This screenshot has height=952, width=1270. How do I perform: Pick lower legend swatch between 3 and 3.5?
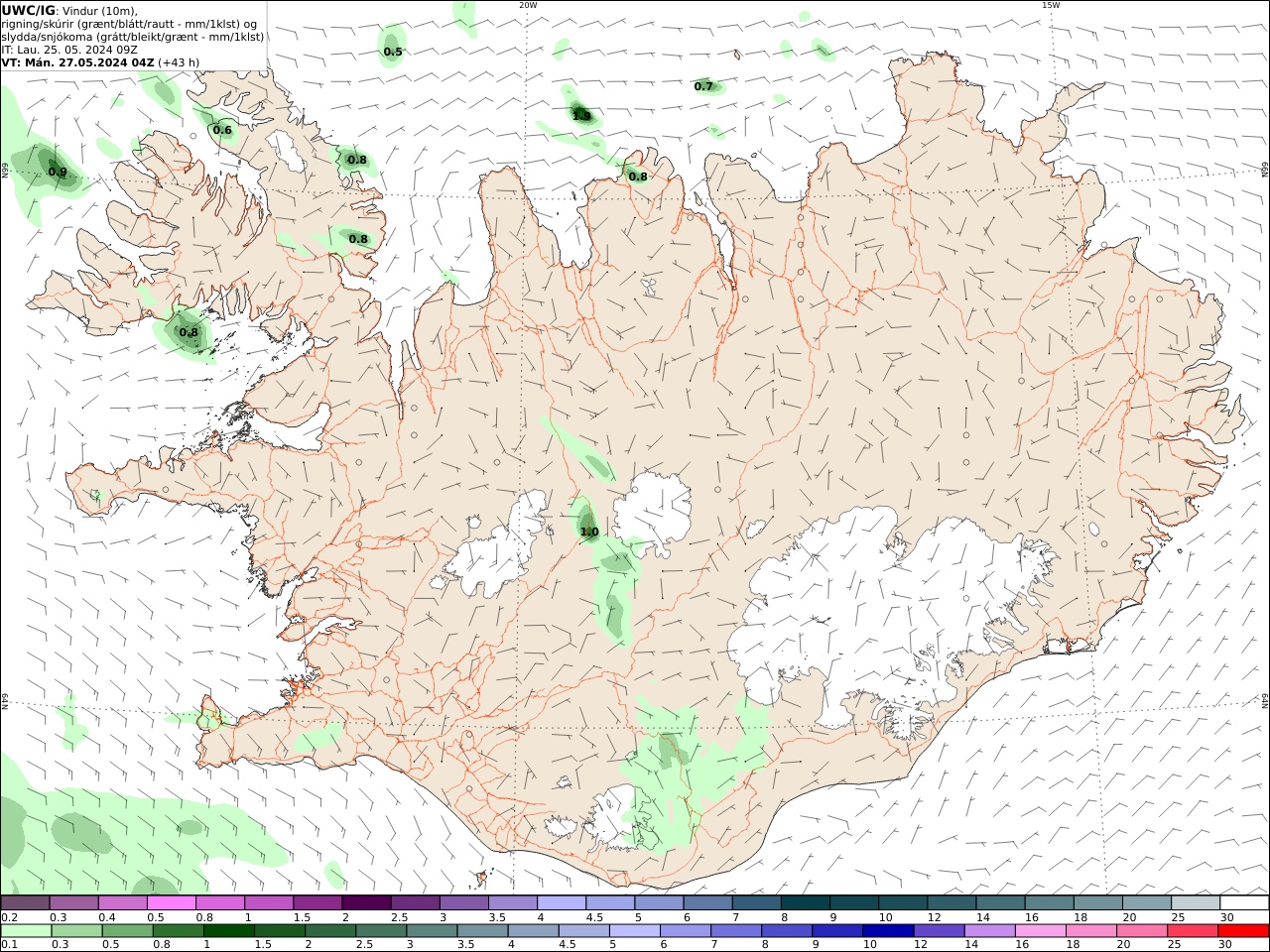(x=432, y=931)
